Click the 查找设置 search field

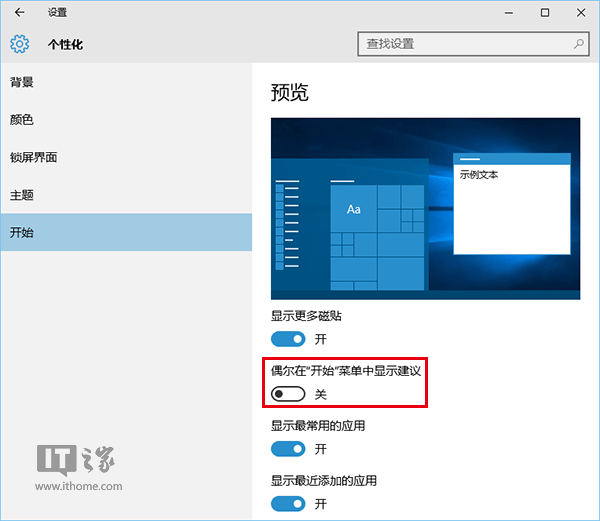465,44
